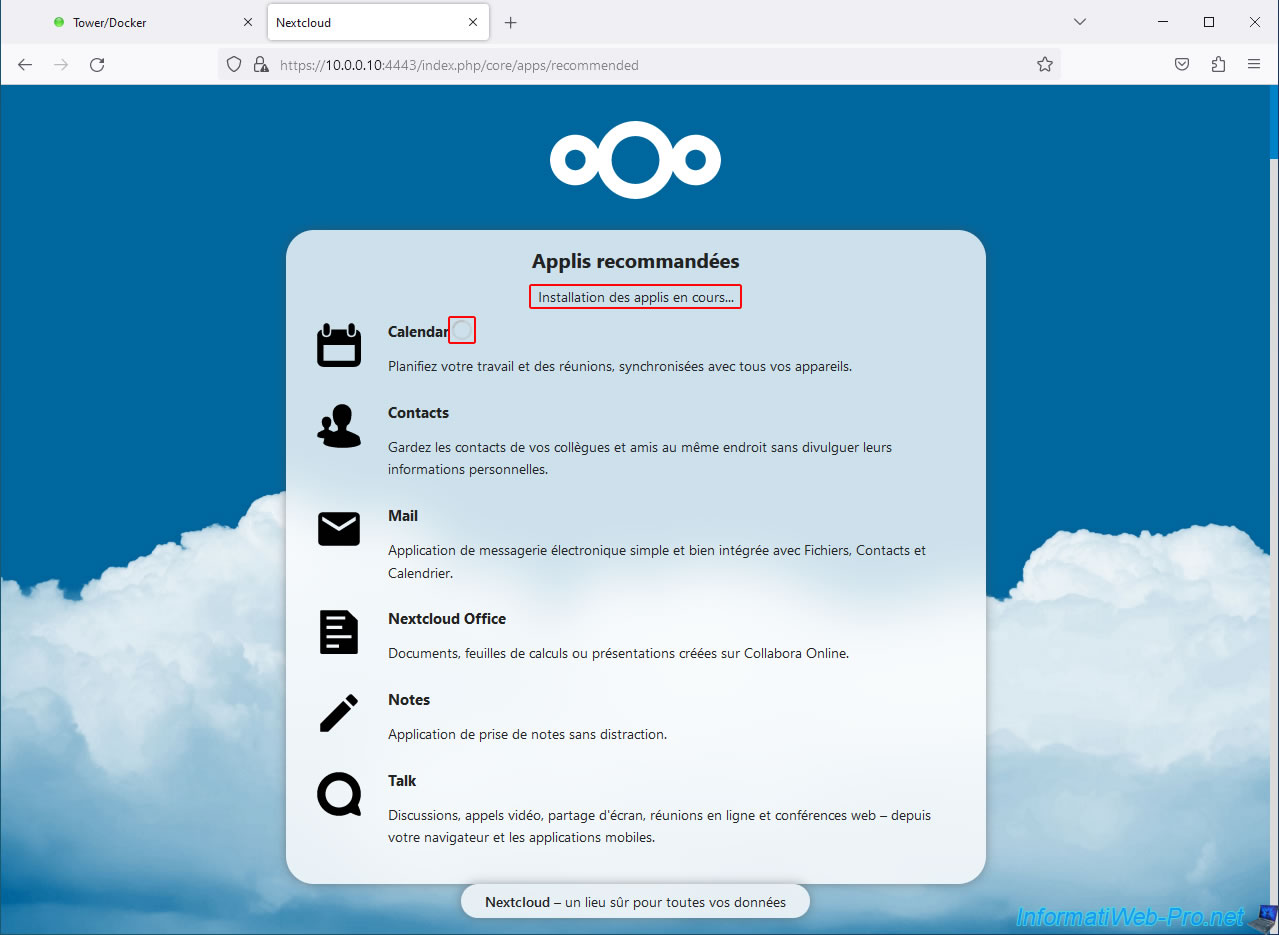Open a new browser tab
Screen dimensions: 1279x935
click(x=511, y=22)
